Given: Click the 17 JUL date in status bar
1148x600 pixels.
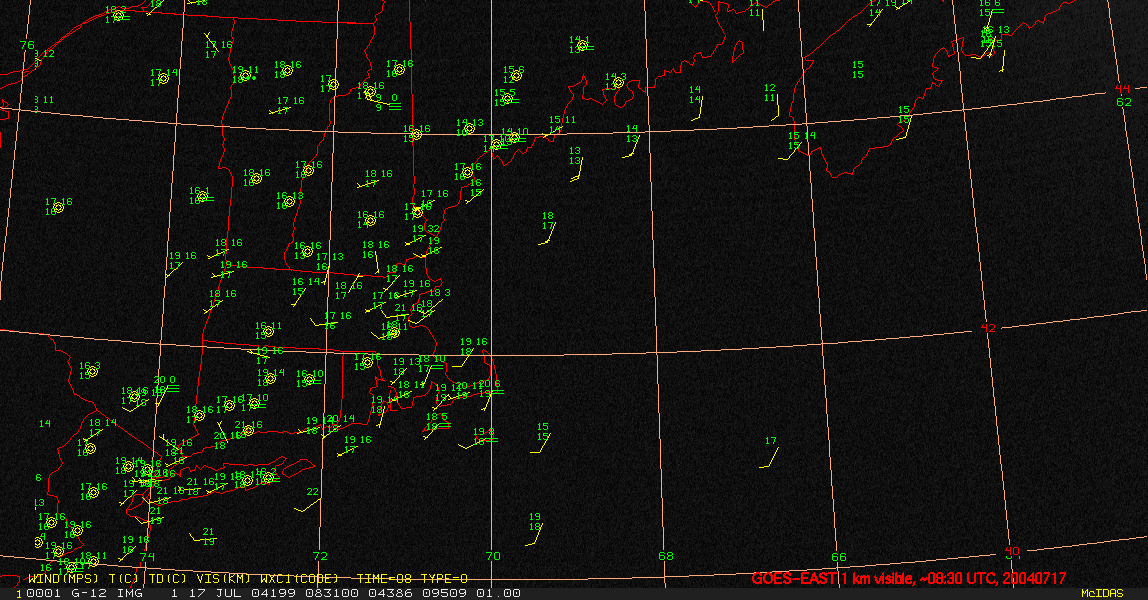Looking at the screenshot, I should click(x=216, y=593).
